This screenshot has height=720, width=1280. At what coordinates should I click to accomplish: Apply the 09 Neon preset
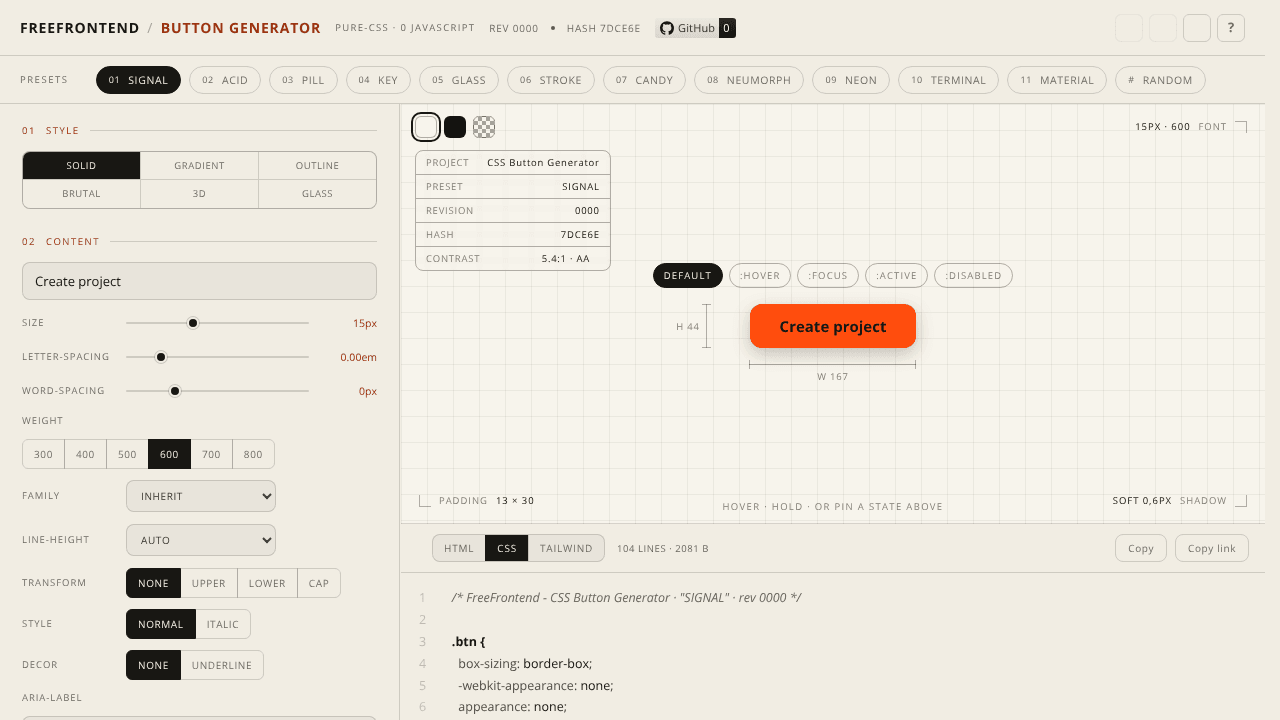click(851, 80)
